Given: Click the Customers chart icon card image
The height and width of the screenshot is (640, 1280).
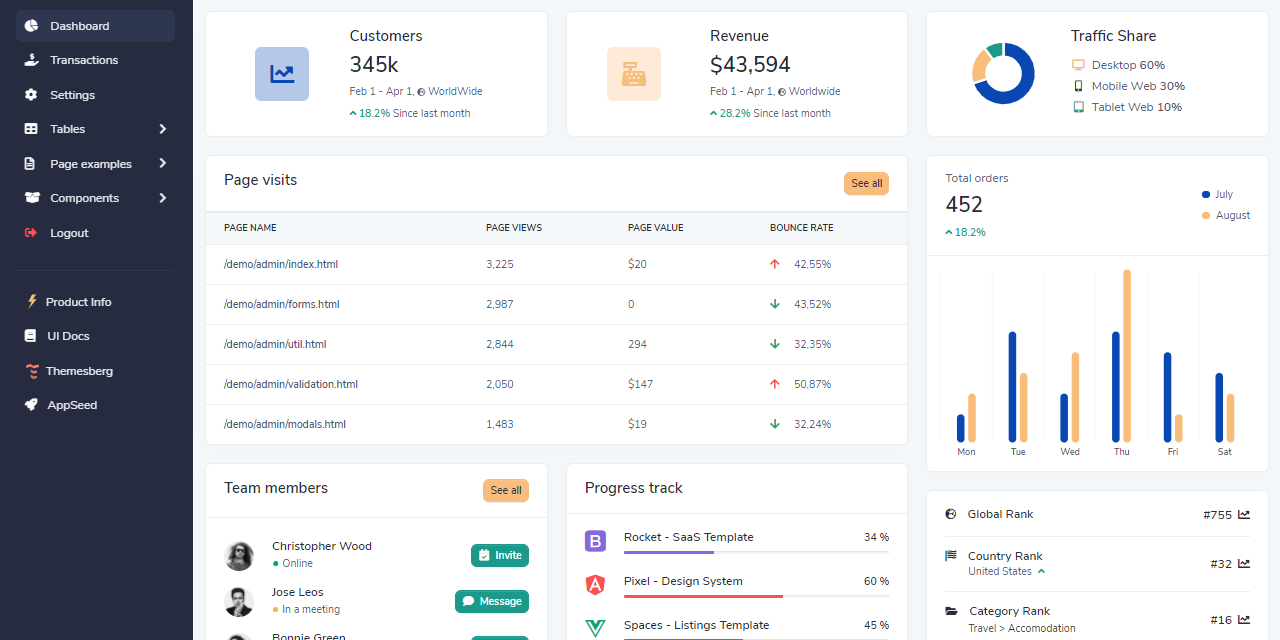Looking at the screenshot, I should pyautogui.click(x=282, y=74).
